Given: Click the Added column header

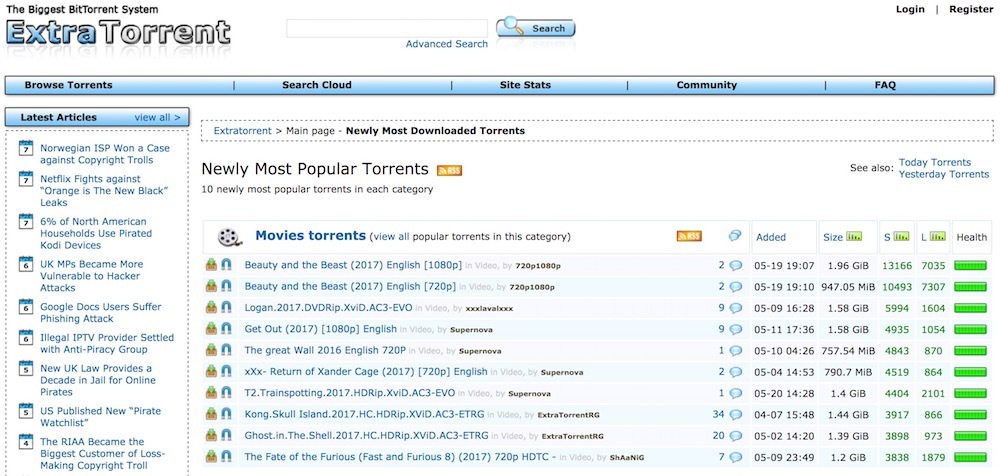Looking at the screenshot, I should click(x=771, y=237).
